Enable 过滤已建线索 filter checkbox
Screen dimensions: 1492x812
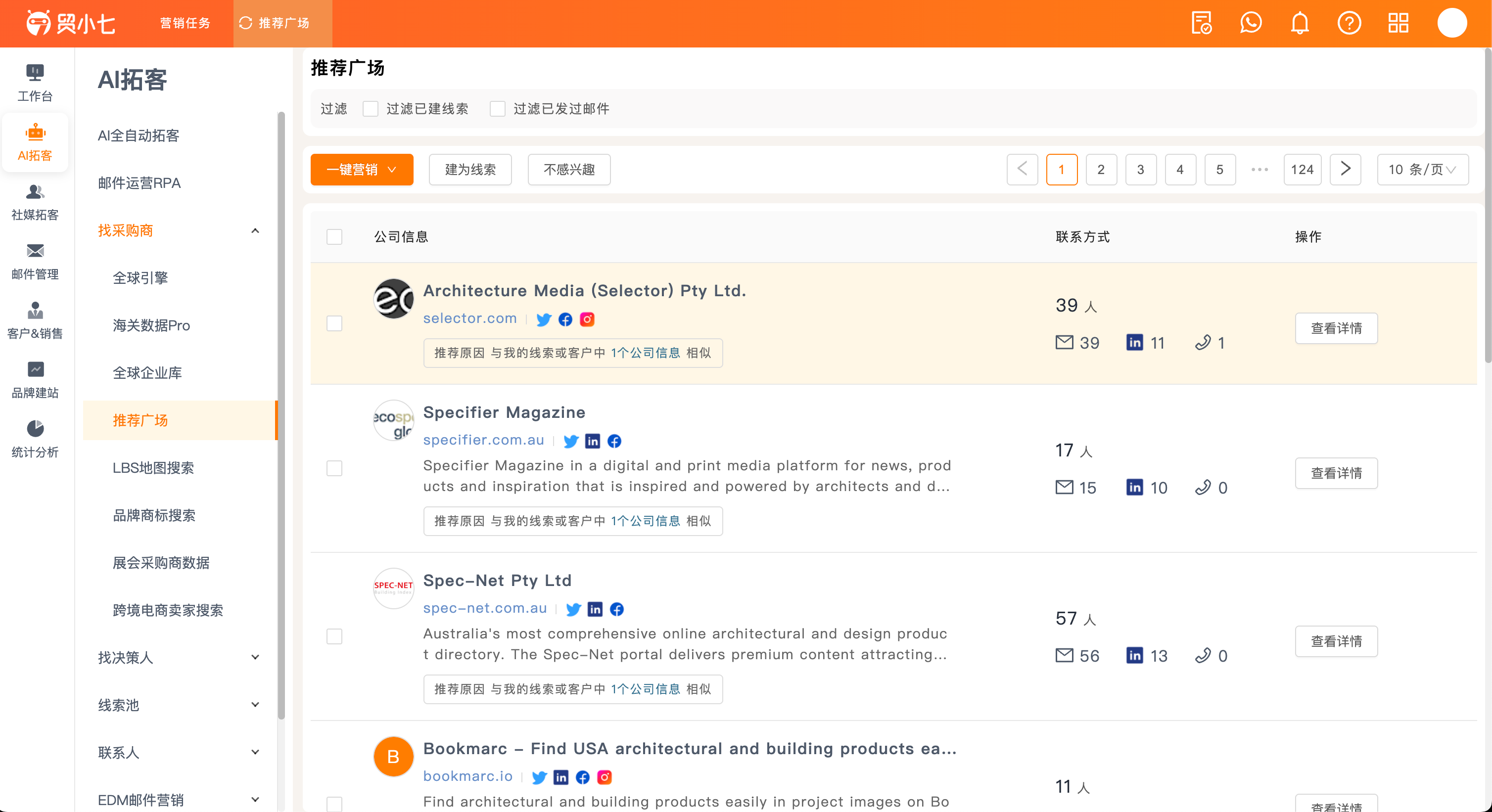coord(370,108)
